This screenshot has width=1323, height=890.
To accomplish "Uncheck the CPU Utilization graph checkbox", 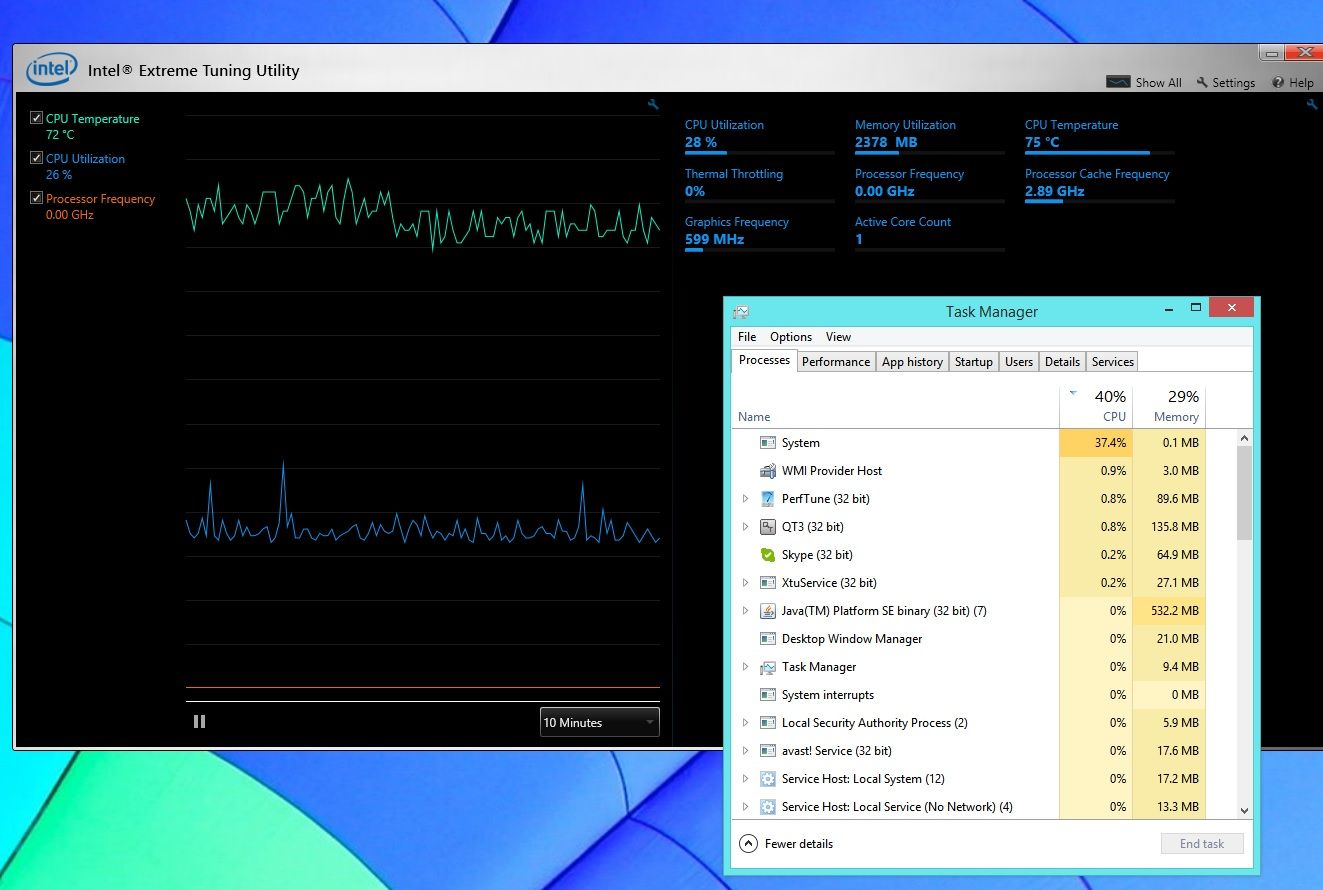I will pyautogui.click(x=37, y=158).
